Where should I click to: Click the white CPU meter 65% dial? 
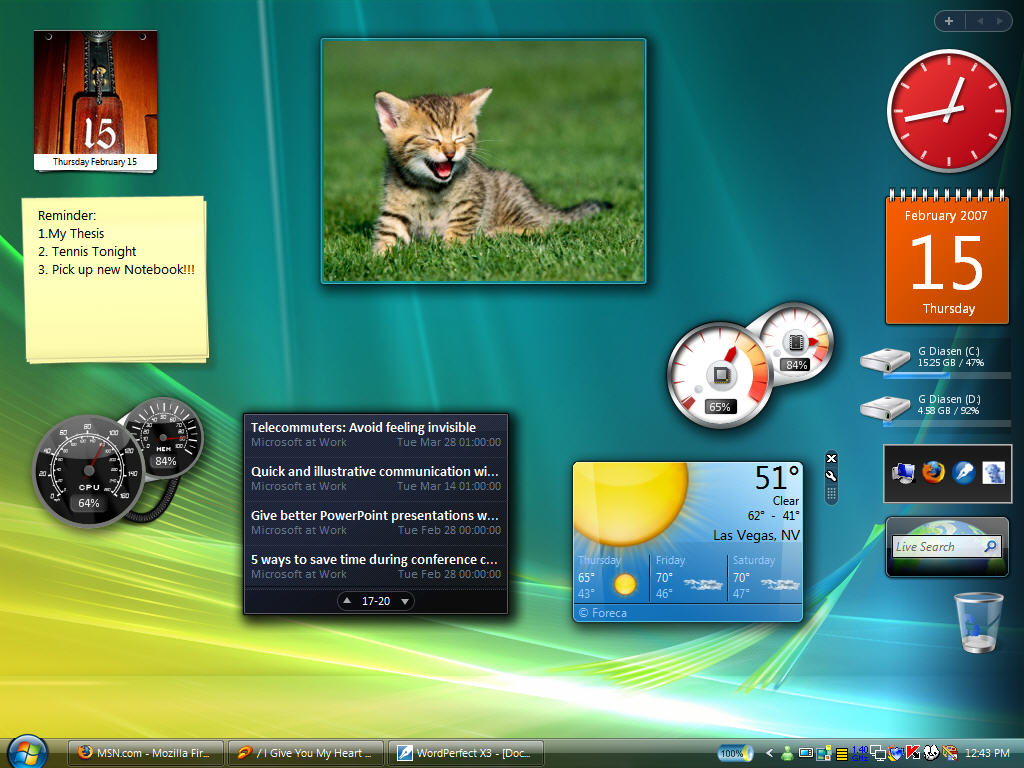point(720,375)
